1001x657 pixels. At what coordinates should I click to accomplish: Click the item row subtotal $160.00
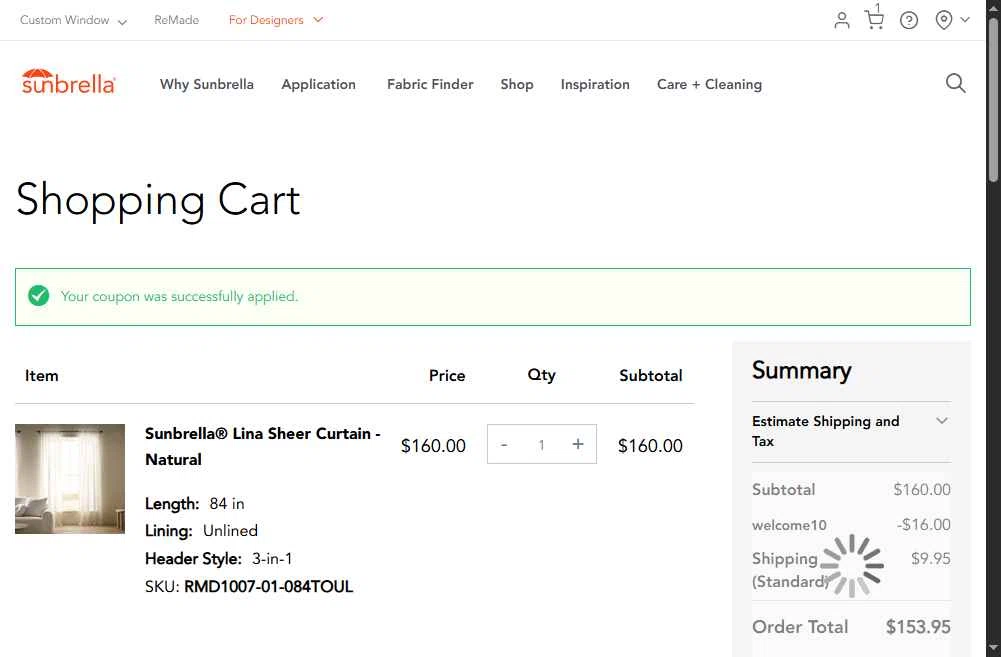pyautogui.click(x=650, y=446)
